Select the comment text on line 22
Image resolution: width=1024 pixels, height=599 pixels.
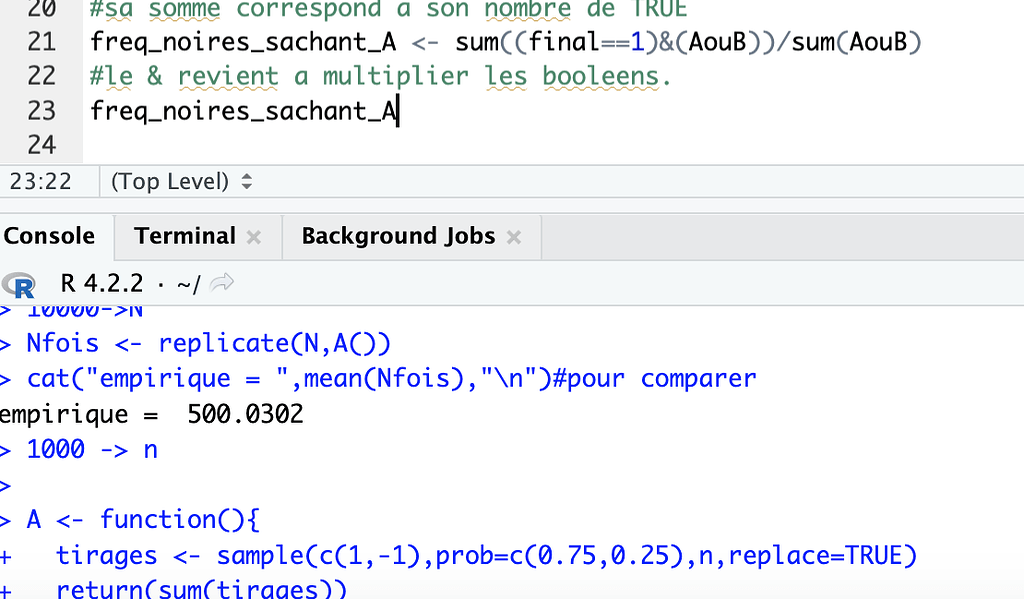(380, 76)
